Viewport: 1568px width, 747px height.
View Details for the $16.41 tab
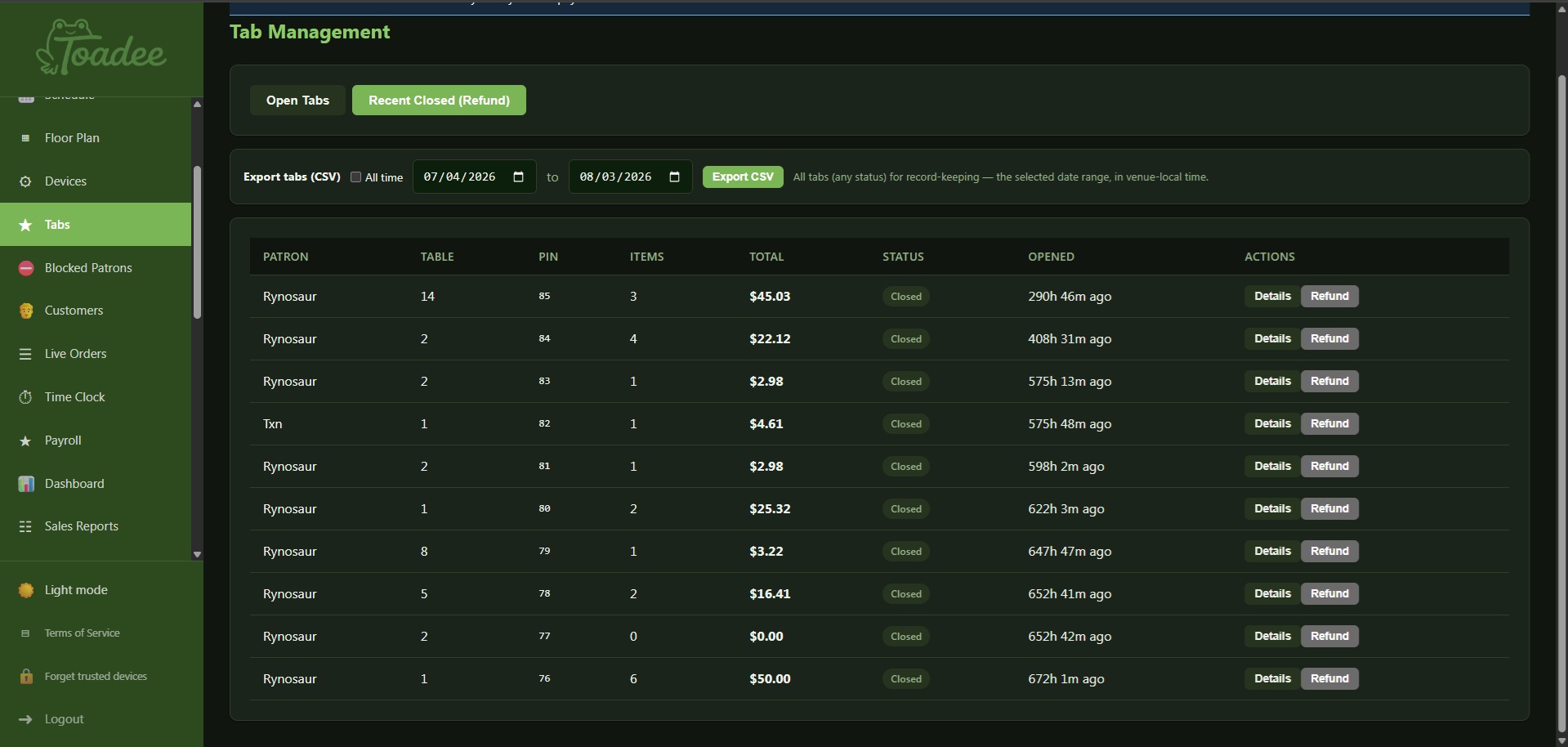[1272, 593]
